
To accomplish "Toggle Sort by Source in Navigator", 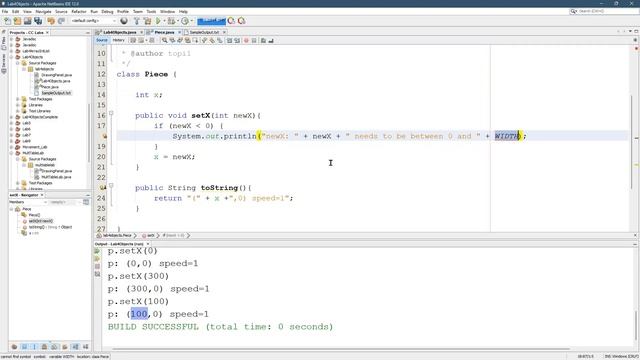I will [86, 347].
